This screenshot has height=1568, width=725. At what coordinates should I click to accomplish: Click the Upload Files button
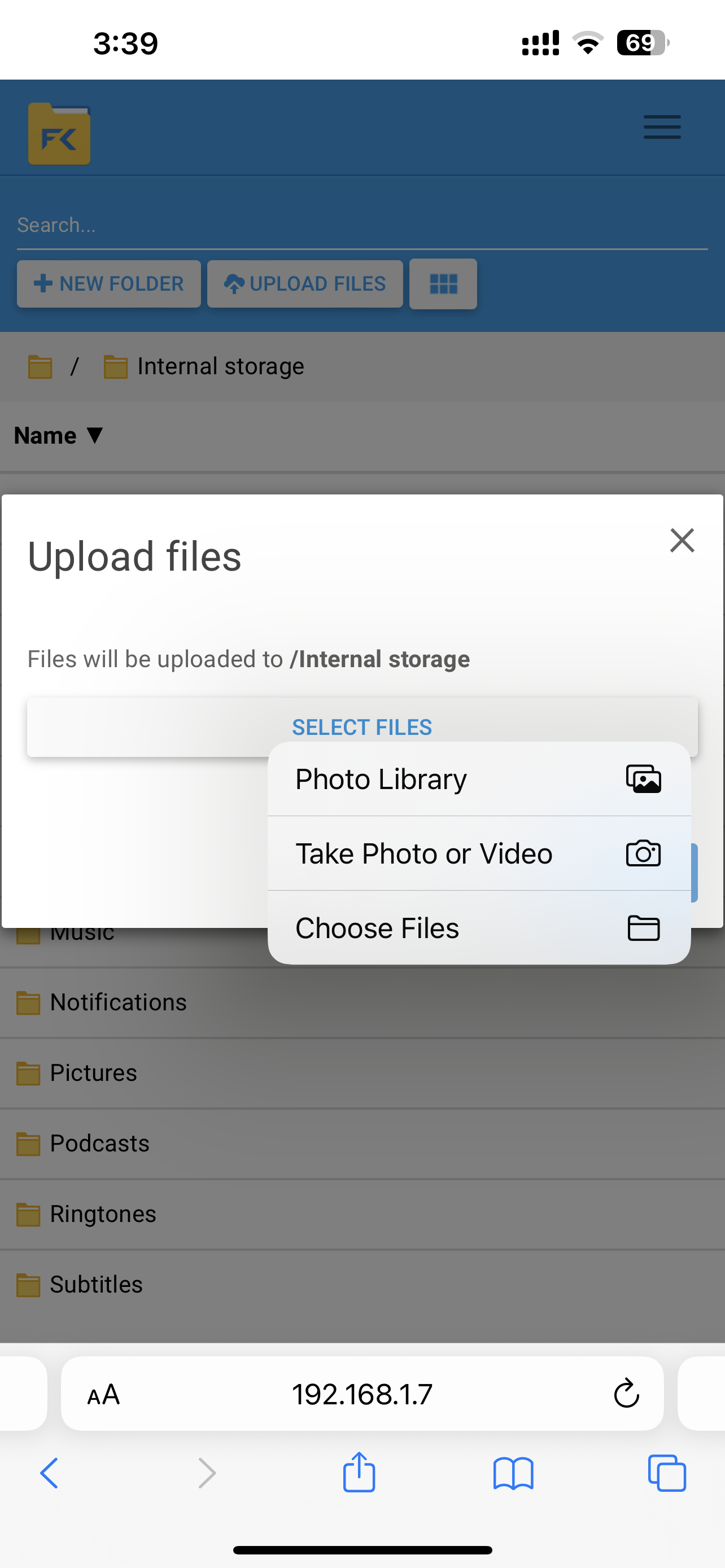click(x=305, y=284)
